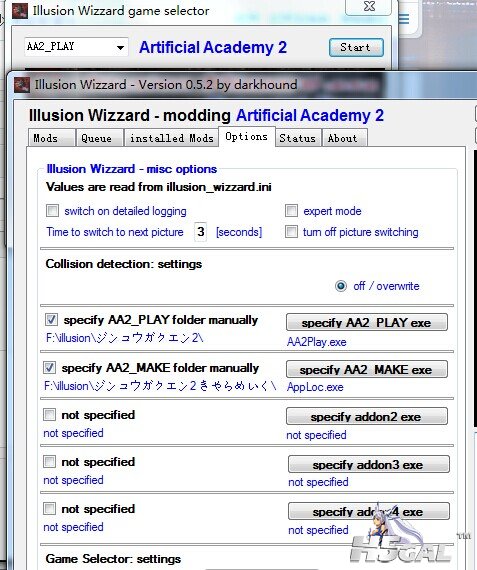Select the off / overwrite radio button
This screenshot has height=570, width=477.
(341, 286)
